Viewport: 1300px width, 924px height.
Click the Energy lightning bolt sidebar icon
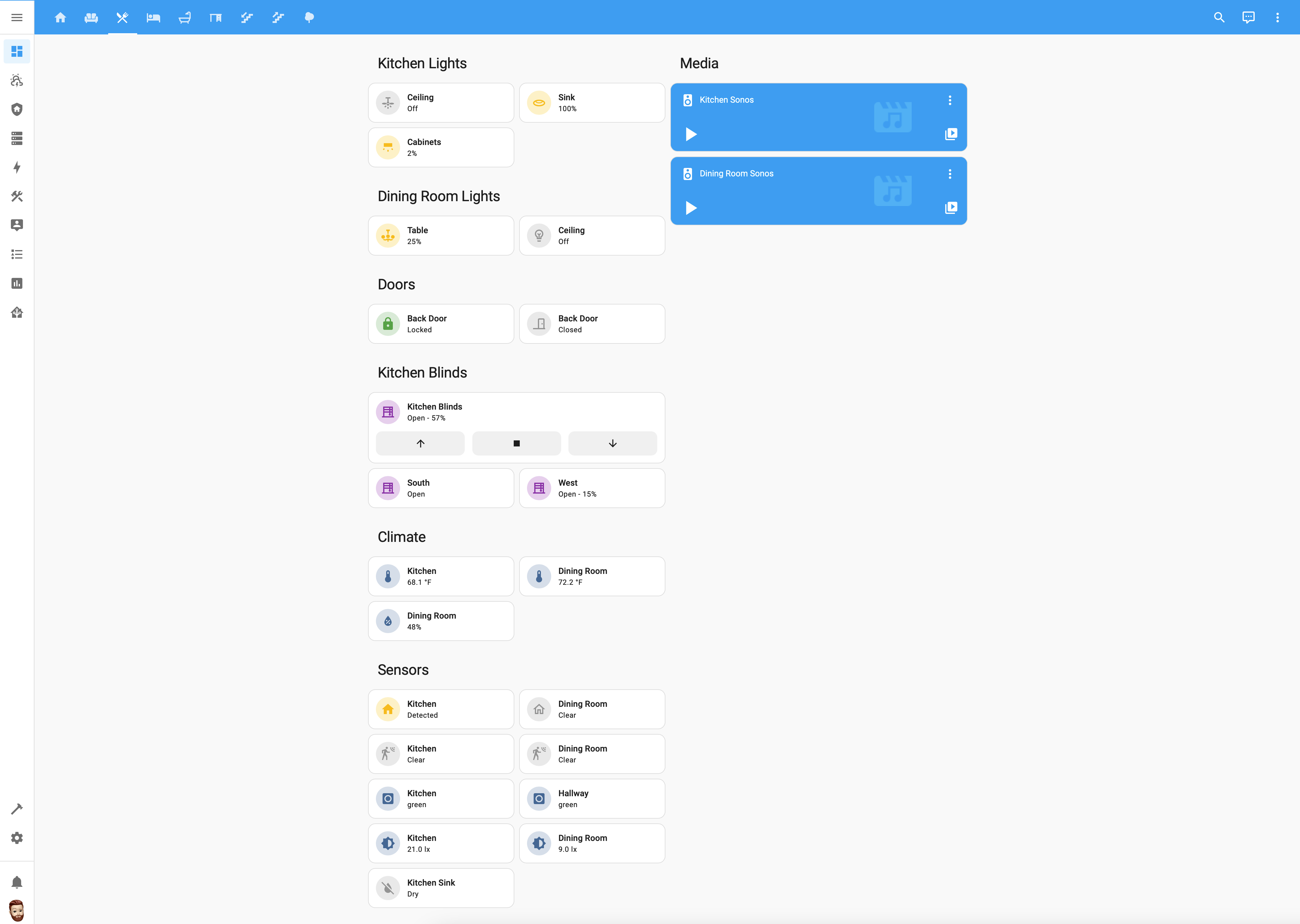click(17, 167)
